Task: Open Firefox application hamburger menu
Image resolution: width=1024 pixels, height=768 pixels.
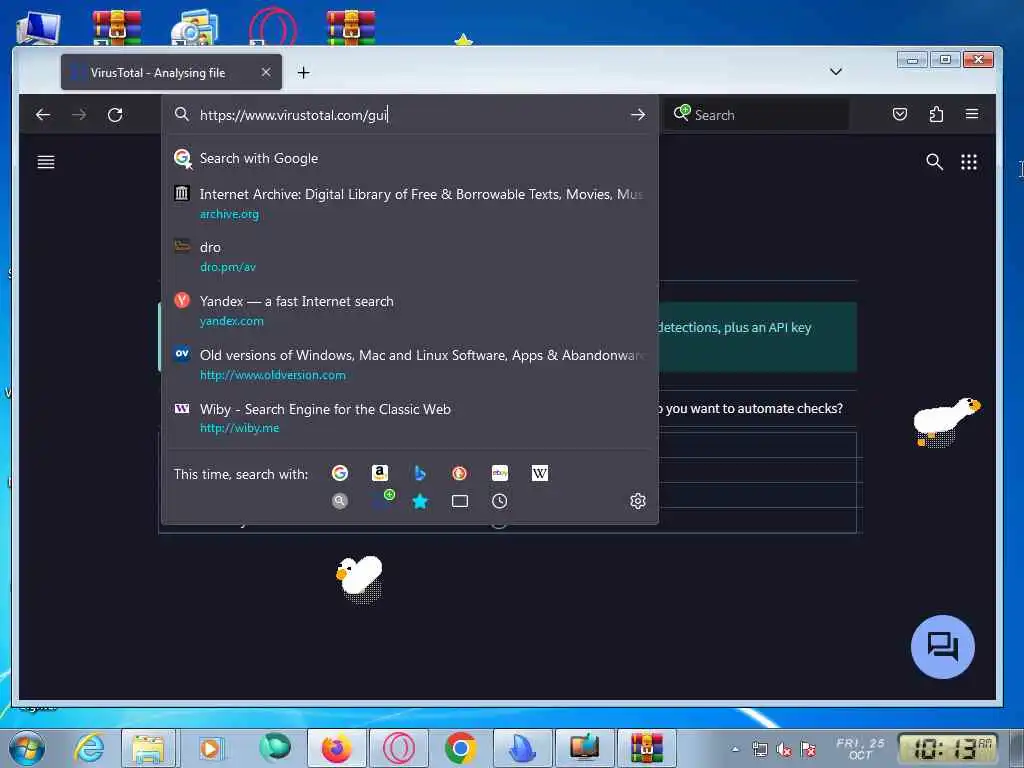Action: coord(972,114)
